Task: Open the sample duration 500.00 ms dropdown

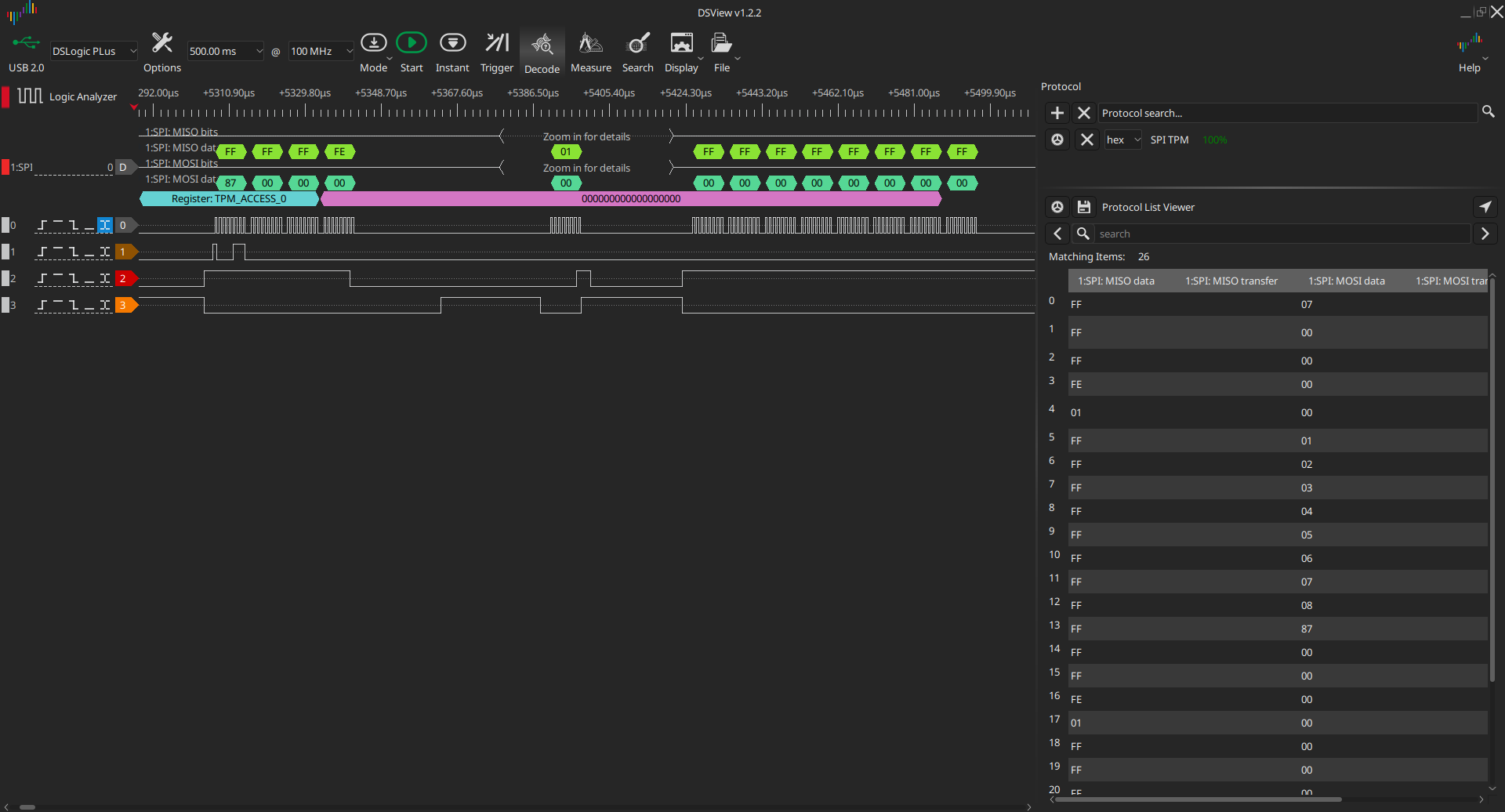Action: [x=225, y=52]
